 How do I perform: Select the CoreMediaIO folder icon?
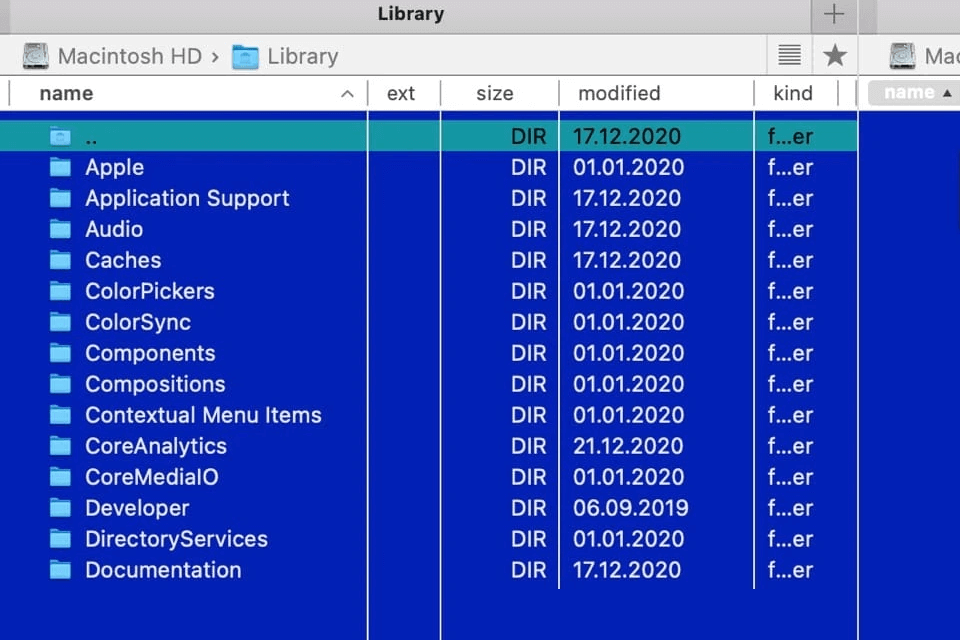click(x=60, y=477)
